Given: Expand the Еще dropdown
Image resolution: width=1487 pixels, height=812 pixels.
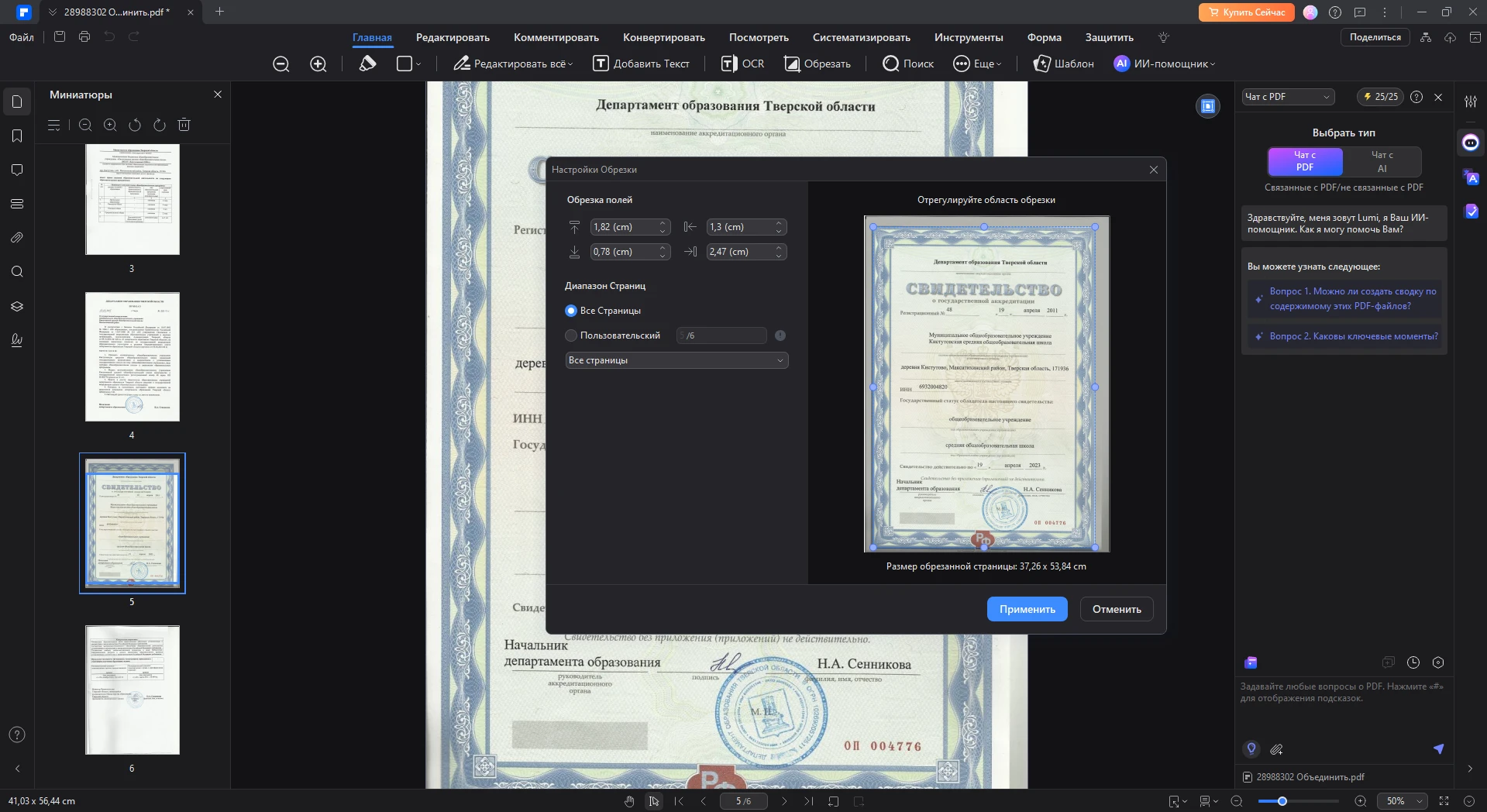Looking at the screenshot, I should (x=999, y=64).
